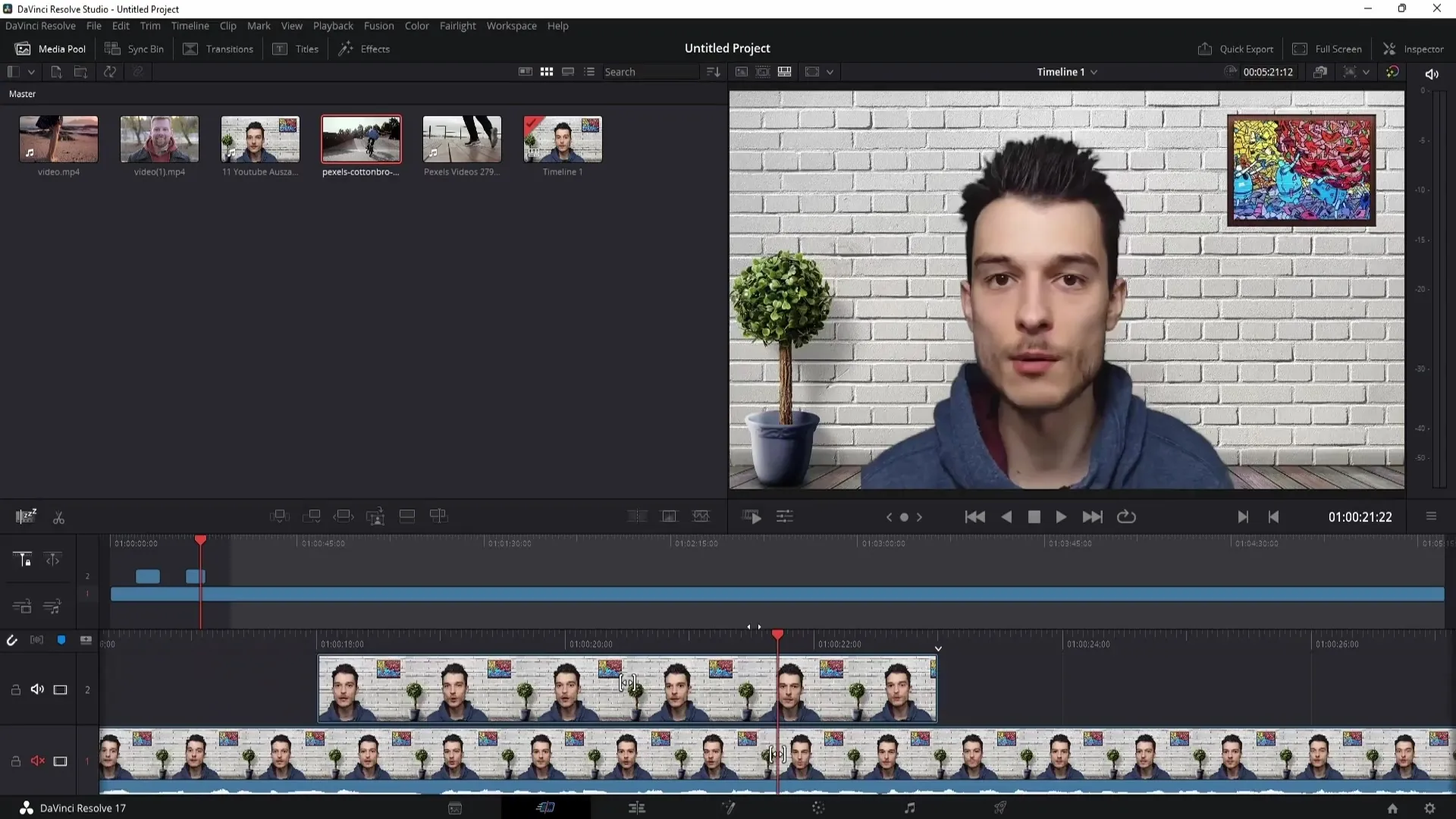Add a timeline marker
Image resolution: width=1456 pixels, height=819 pixels.
point(61,640)
